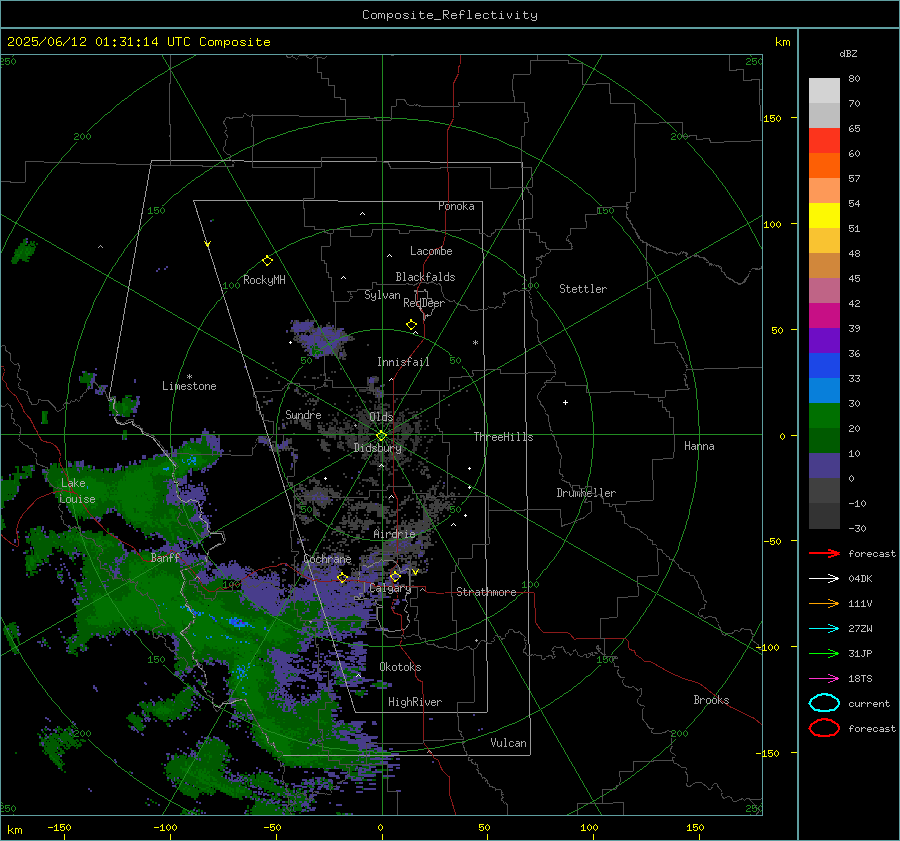Click the yellow diamond marker above Calgary label
Screen dimensions: 900x841
(x=395, y=576)
